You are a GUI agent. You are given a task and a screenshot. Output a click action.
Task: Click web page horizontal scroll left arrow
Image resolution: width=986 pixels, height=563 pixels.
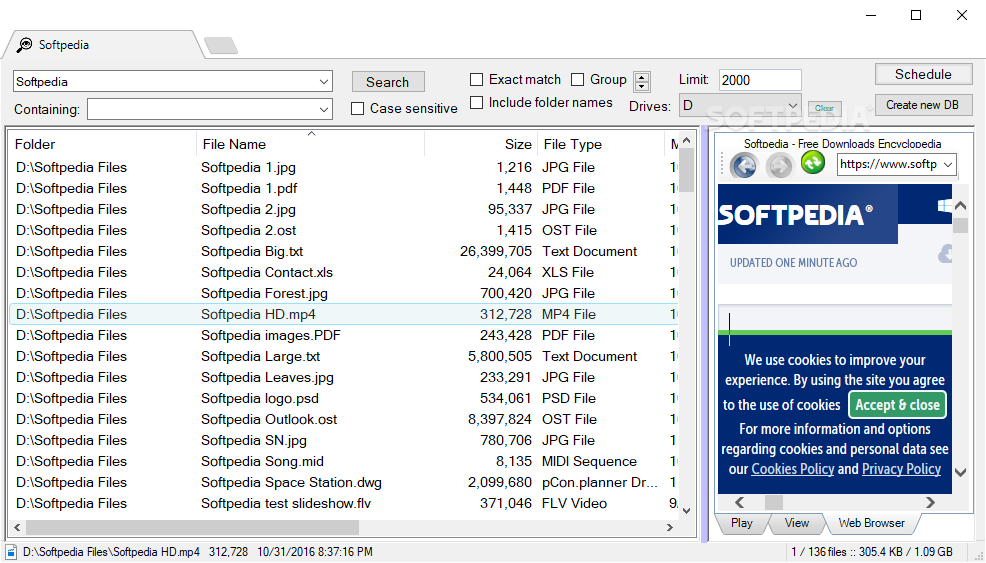pyautogui.click(x=740, y=502)
